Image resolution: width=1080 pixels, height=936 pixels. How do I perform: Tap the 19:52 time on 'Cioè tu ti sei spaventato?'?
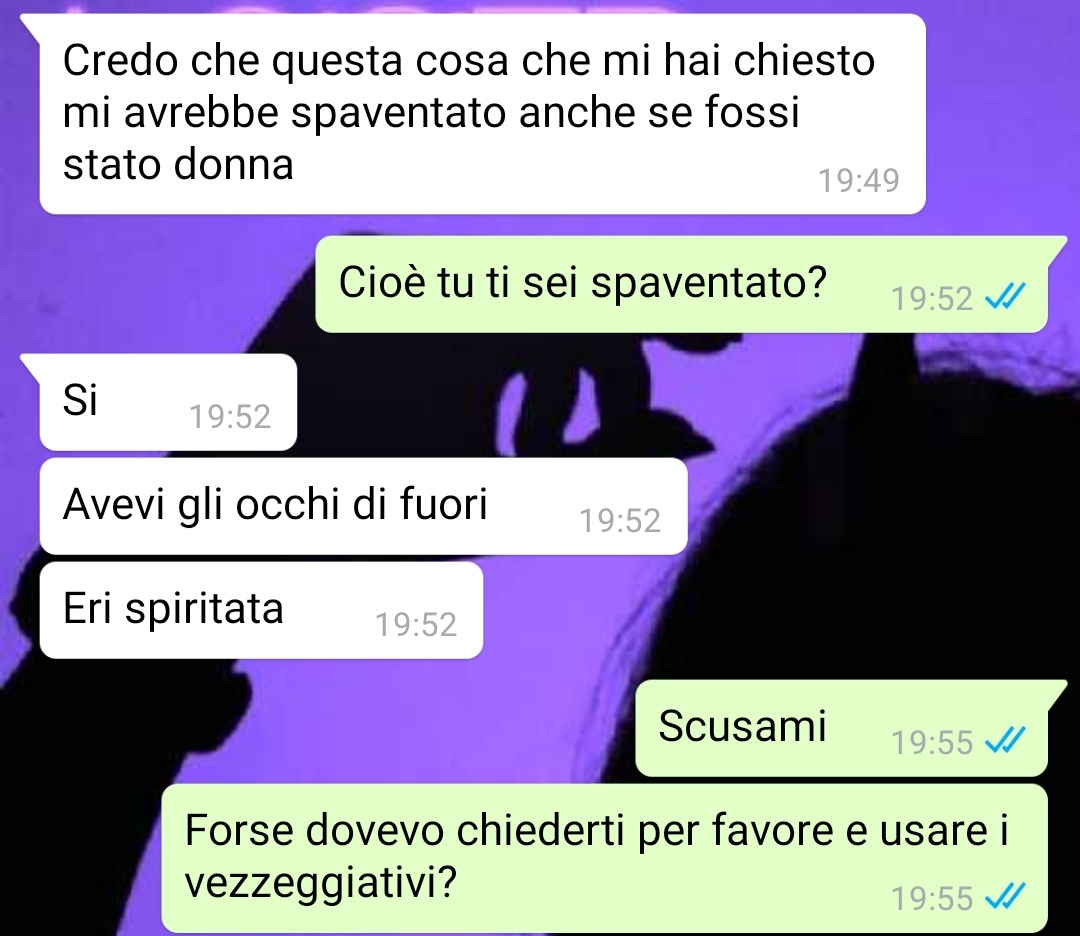pos(932,298)
